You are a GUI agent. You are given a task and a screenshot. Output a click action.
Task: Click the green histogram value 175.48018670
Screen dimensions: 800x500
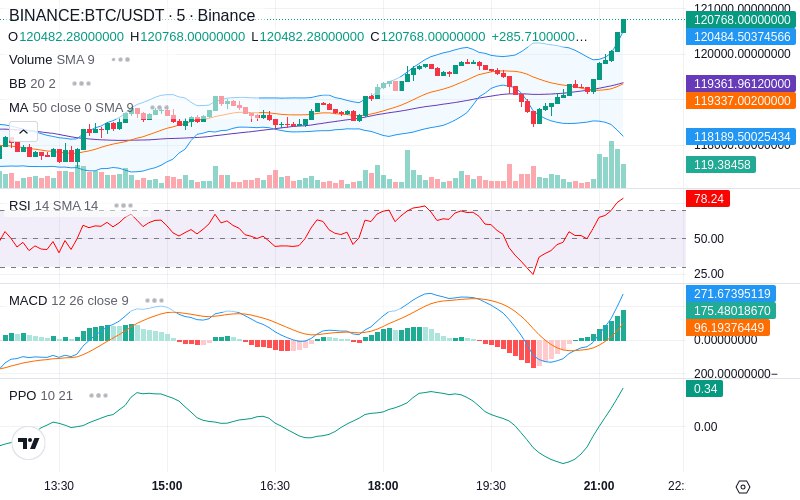tap(731, 311)
